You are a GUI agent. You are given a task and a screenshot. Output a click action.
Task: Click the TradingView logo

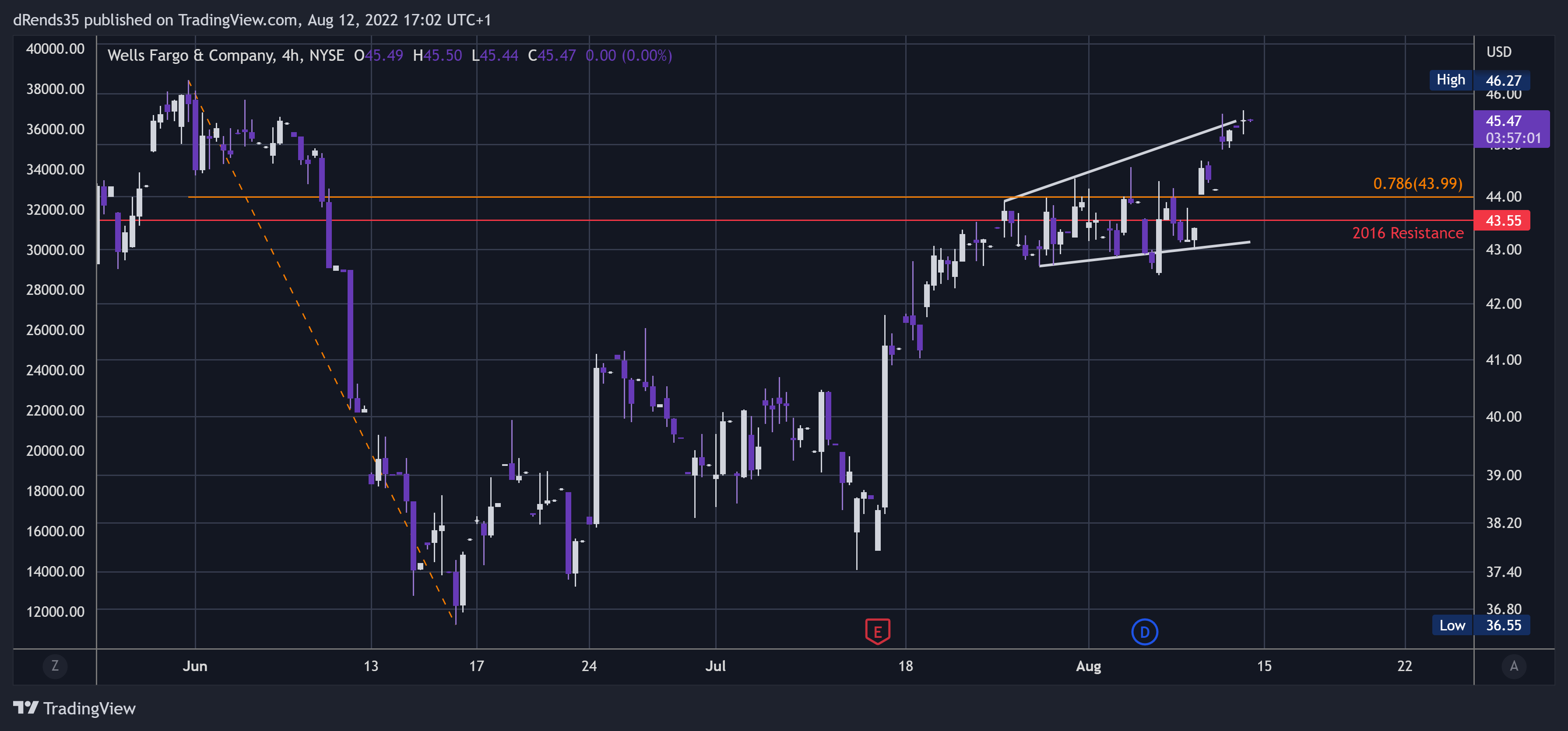click(x=74, y=709)
